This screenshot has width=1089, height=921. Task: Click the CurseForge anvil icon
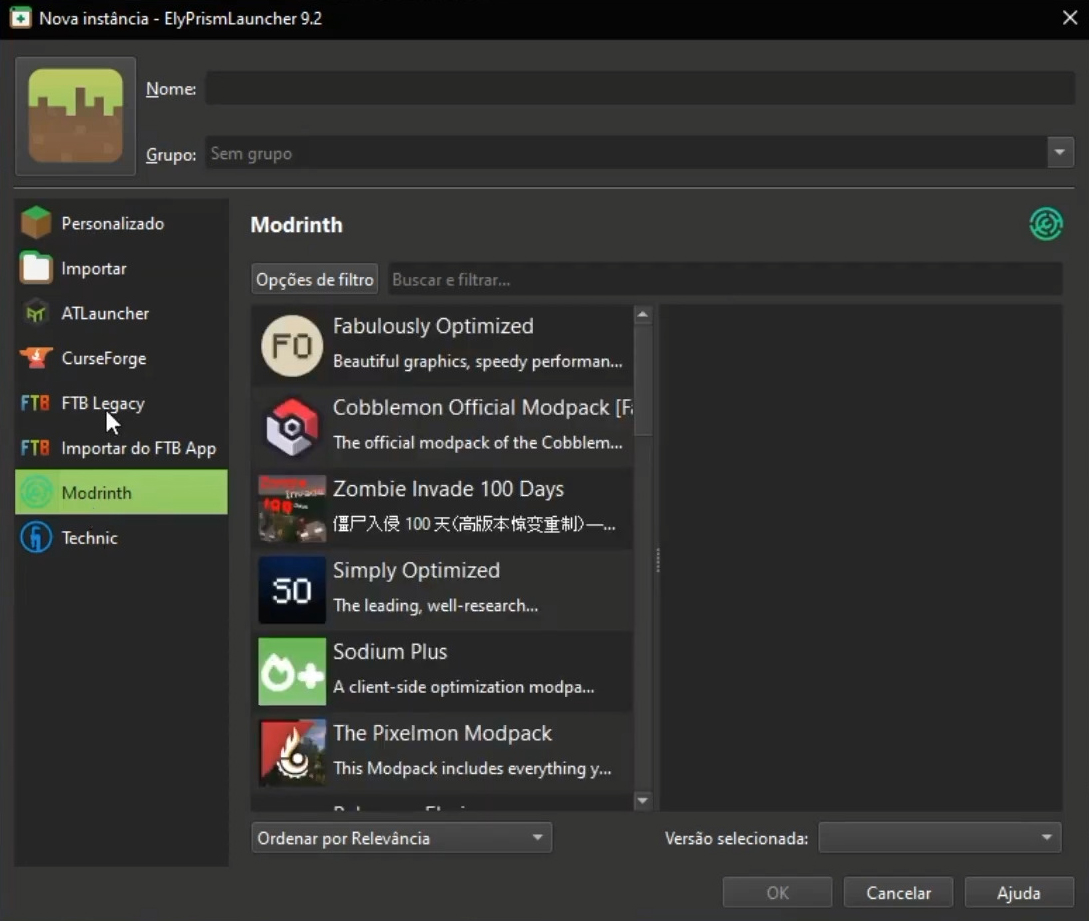(36, 358)
